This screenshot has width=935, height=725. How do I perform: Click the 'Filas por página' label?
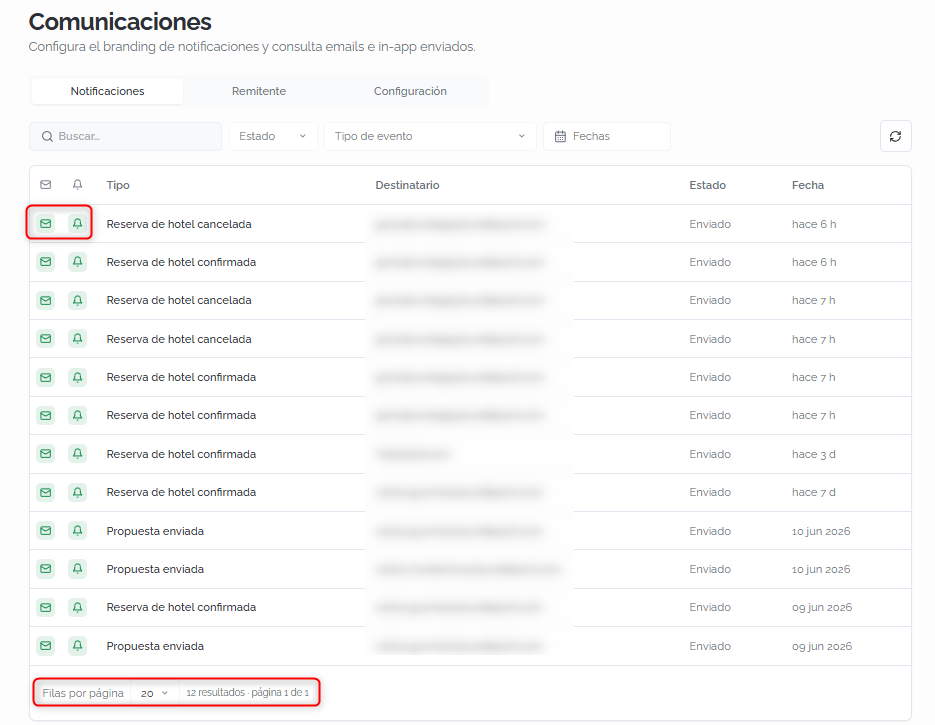coord(83,693)
